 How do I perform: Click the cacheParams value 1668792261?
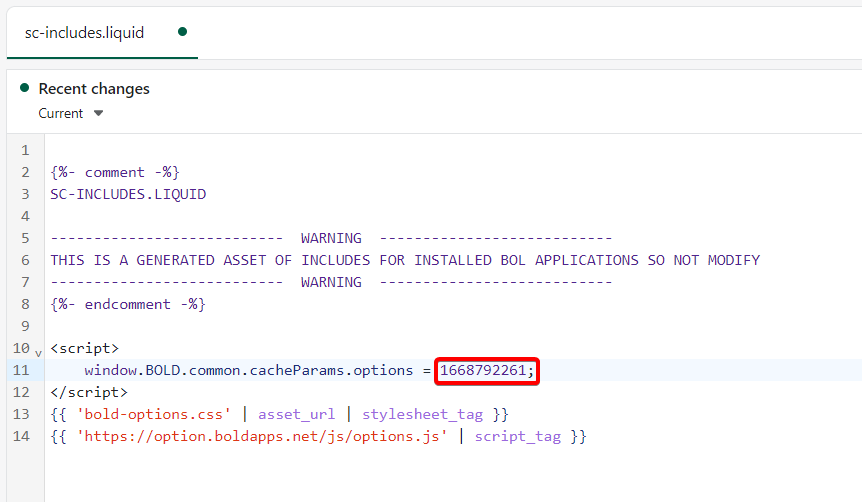point(483,370)
